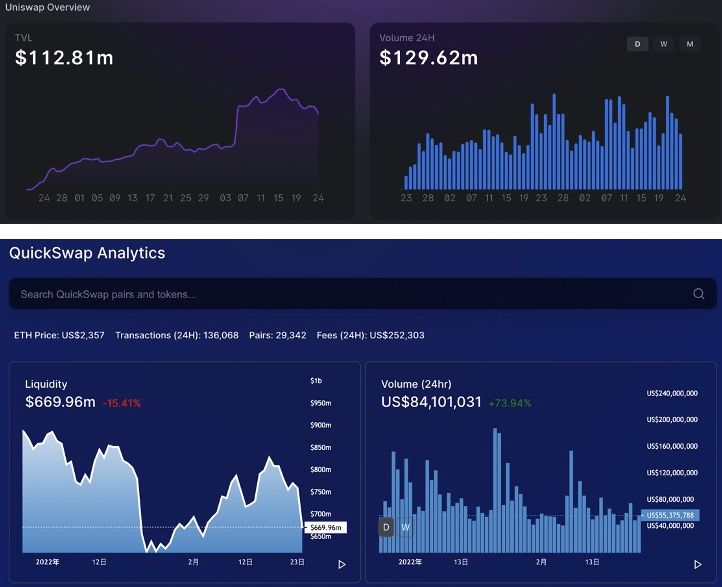Select the D daily interval on Uniswap volume chart
The image size is (722, 587).
click(x=637, y=44)
